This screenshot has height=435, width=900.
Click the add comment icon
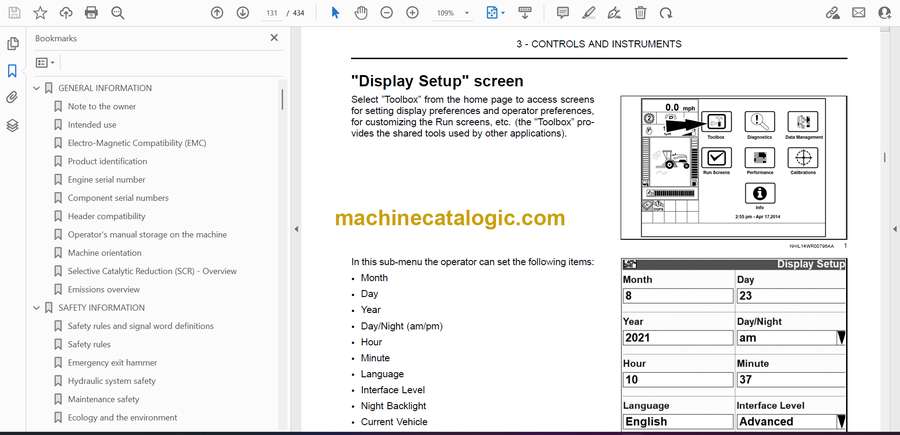562,13
